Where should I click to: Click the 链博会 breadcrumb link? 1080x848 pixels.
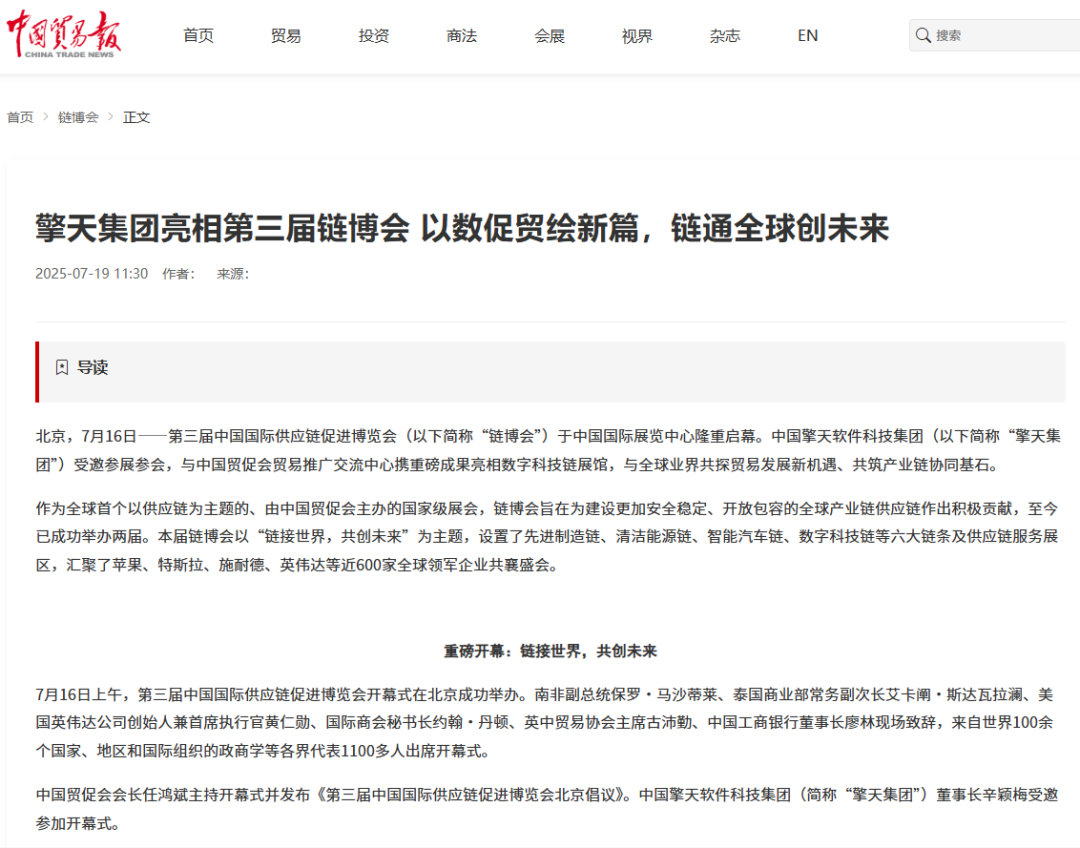79,117
